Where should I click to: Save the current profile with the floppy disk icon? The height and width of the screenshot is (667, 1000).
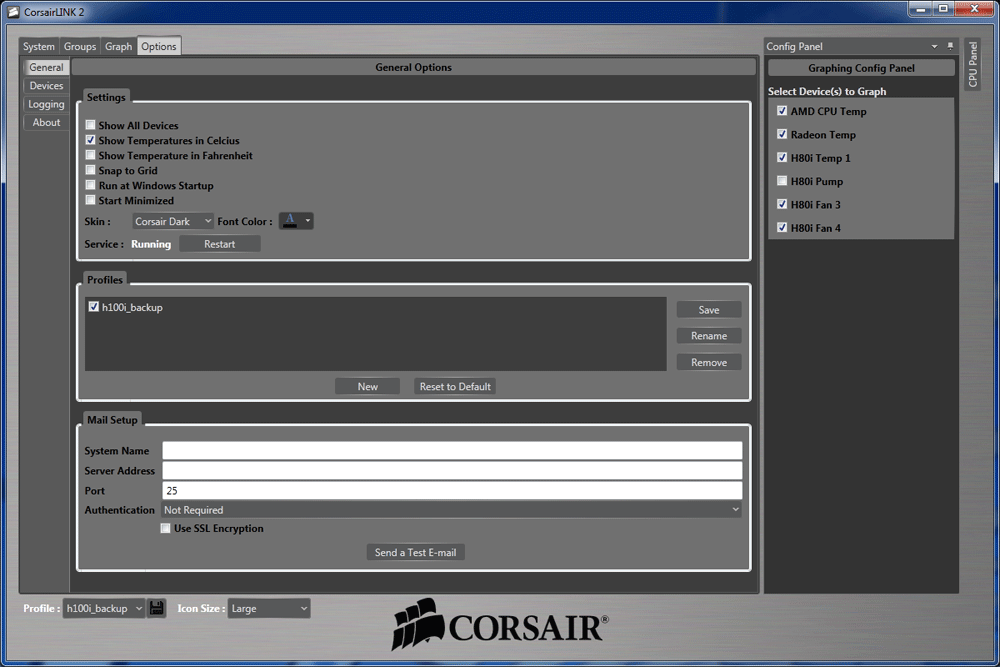coord(157,608)
